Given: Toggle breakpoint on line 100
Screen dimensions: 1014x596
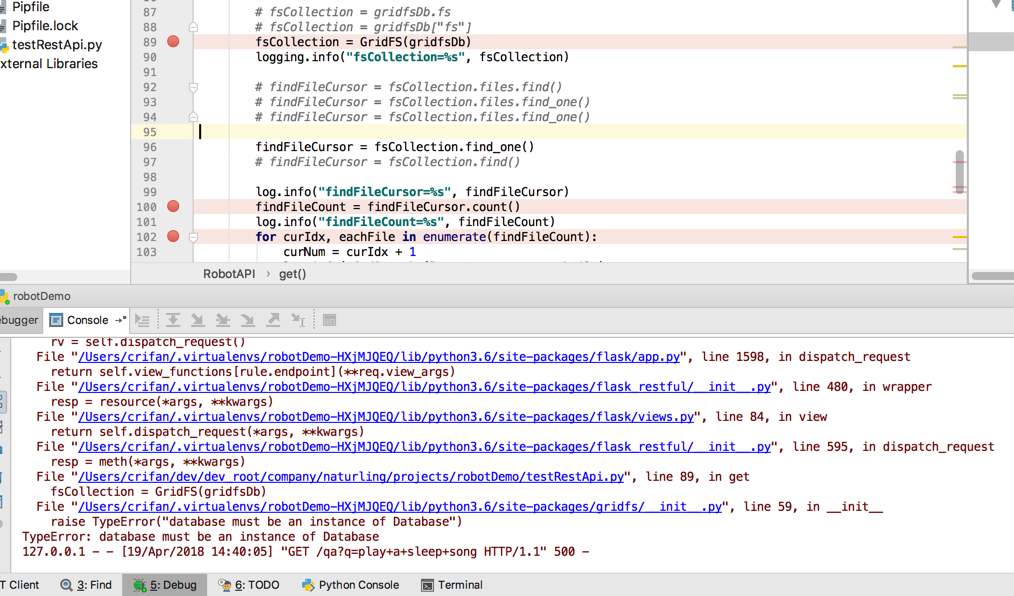Looking at the screenshot, I should click(x=173, y=206).
